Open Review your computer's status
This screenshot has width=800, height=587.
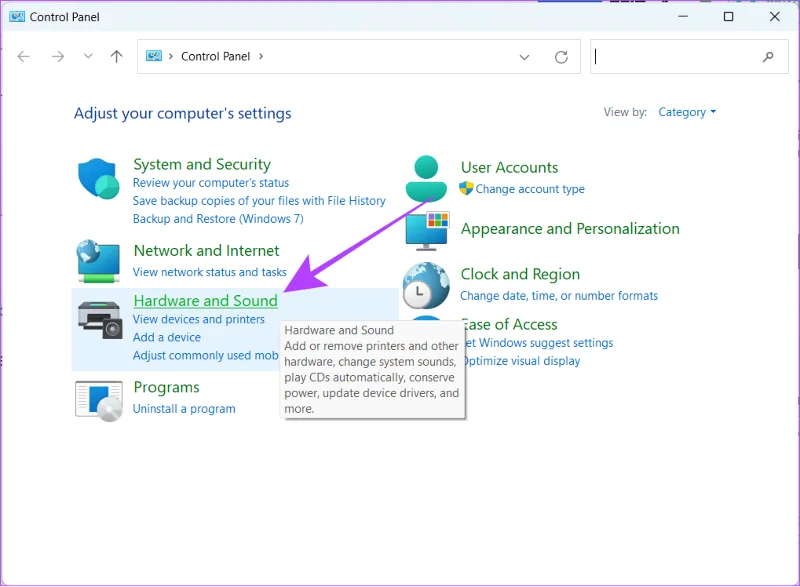click(211, 183)
